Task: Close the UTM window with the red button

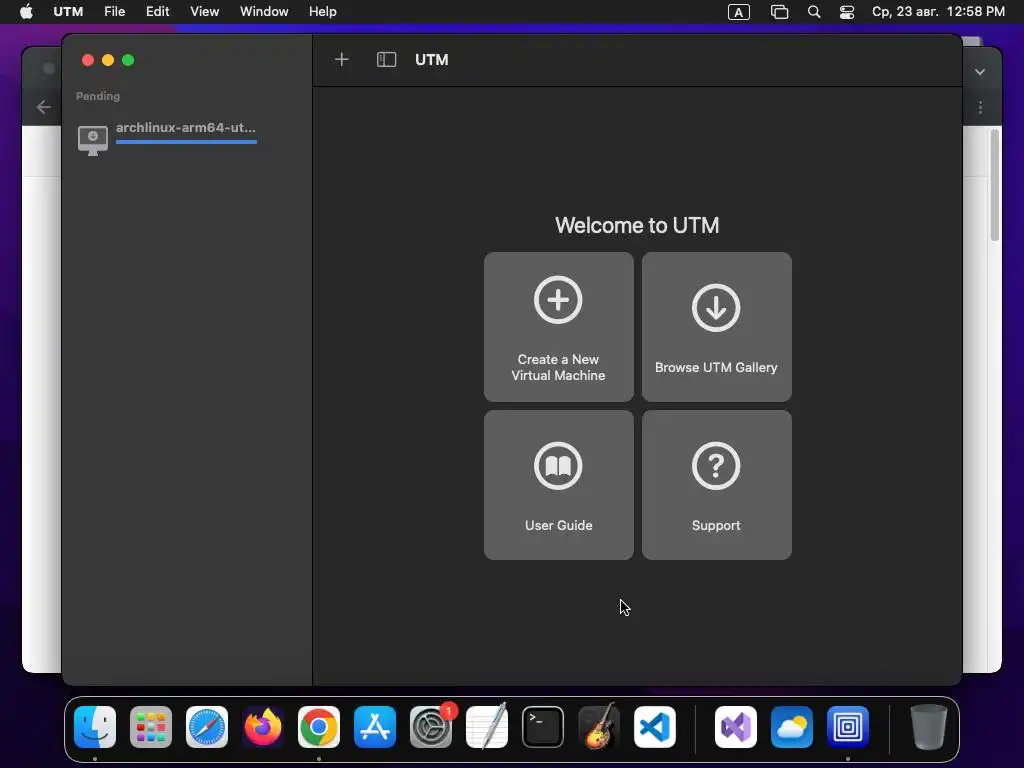Action: [88, 60]
